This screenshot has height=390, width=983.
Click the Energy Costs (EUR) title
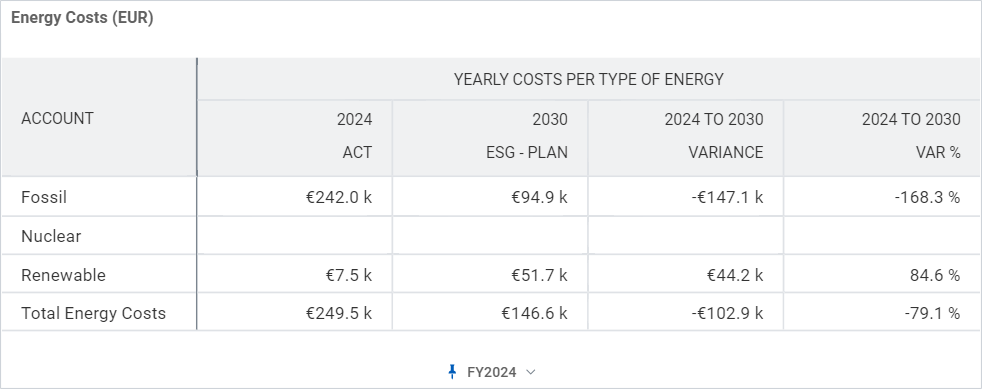[82, 18]
